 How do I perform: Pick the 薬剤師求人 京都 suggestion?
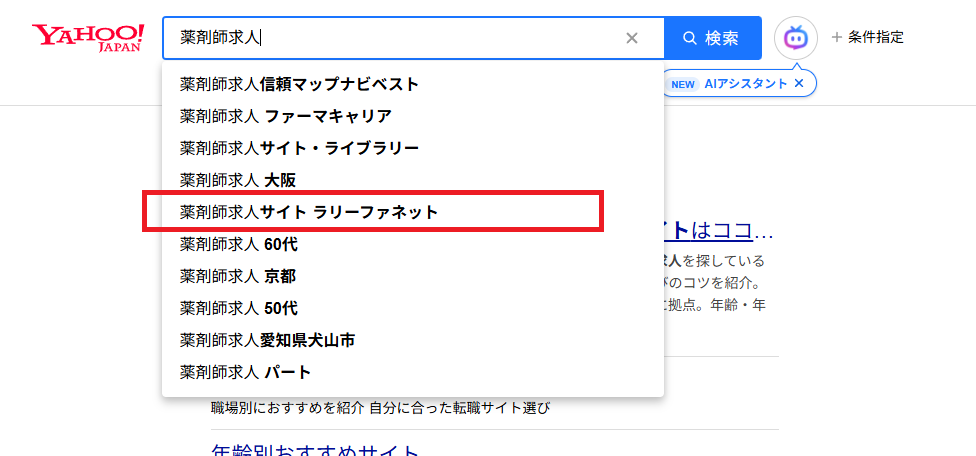[413, 277]
